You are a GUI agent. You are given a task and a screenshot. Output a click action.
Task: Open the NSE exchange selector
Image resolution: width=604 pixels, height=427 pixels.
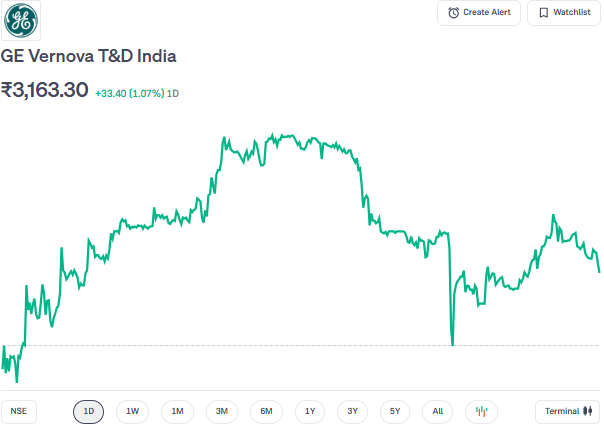point(17,411)
